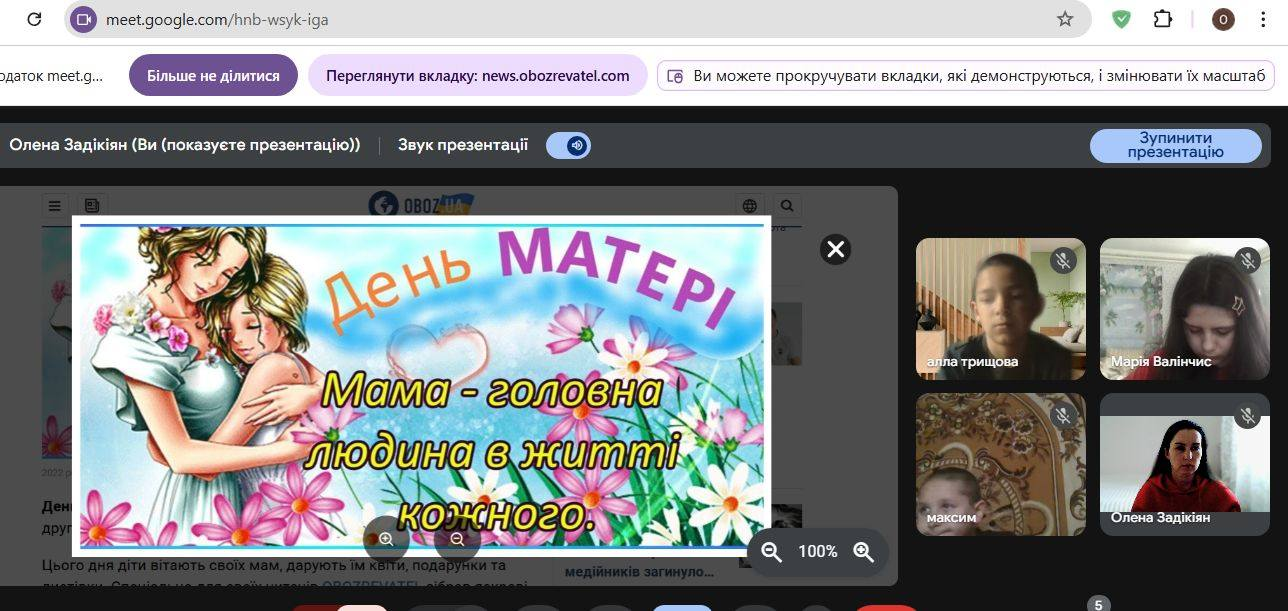
Task: Open the Chrome profile avatar
Action: click(1223, 19)
